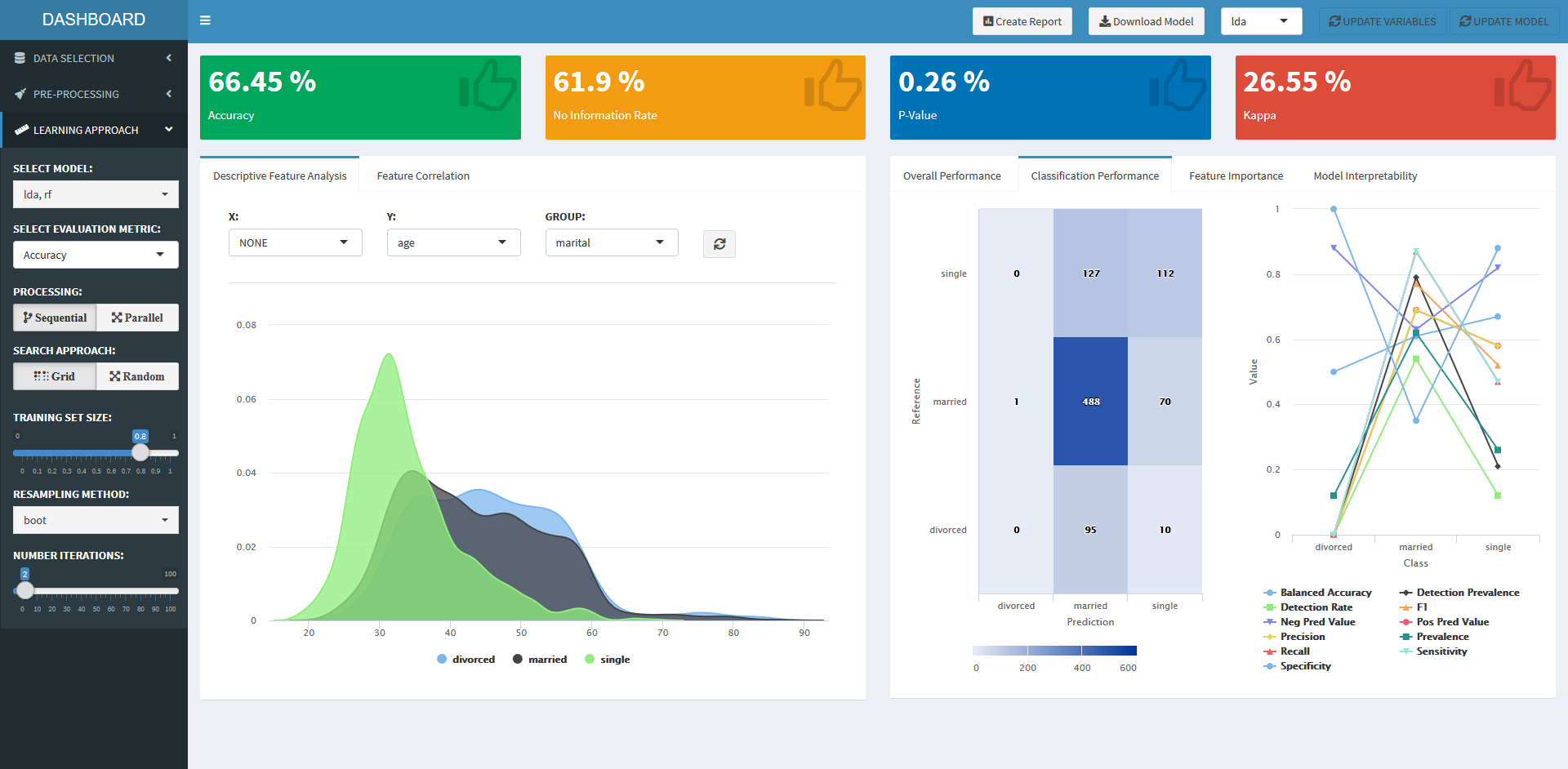
Task: Click the Kappa card thumbs-up icon
Action: click(1522, 86)
